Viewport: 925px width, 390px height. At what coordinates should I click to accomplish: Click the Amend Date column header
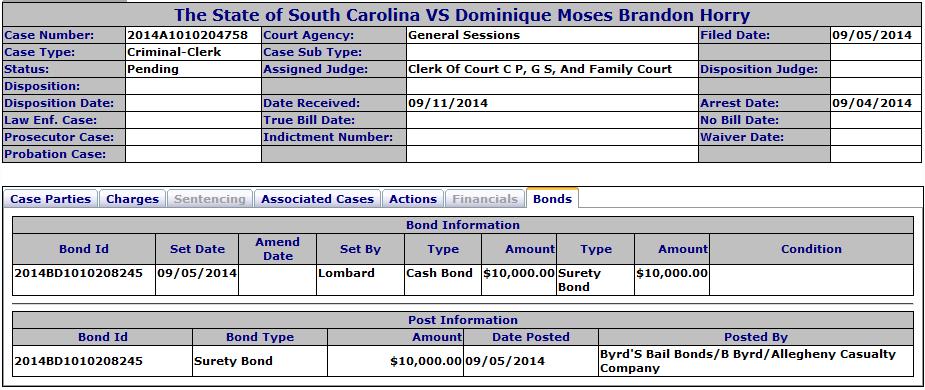(x=277, y=249)
